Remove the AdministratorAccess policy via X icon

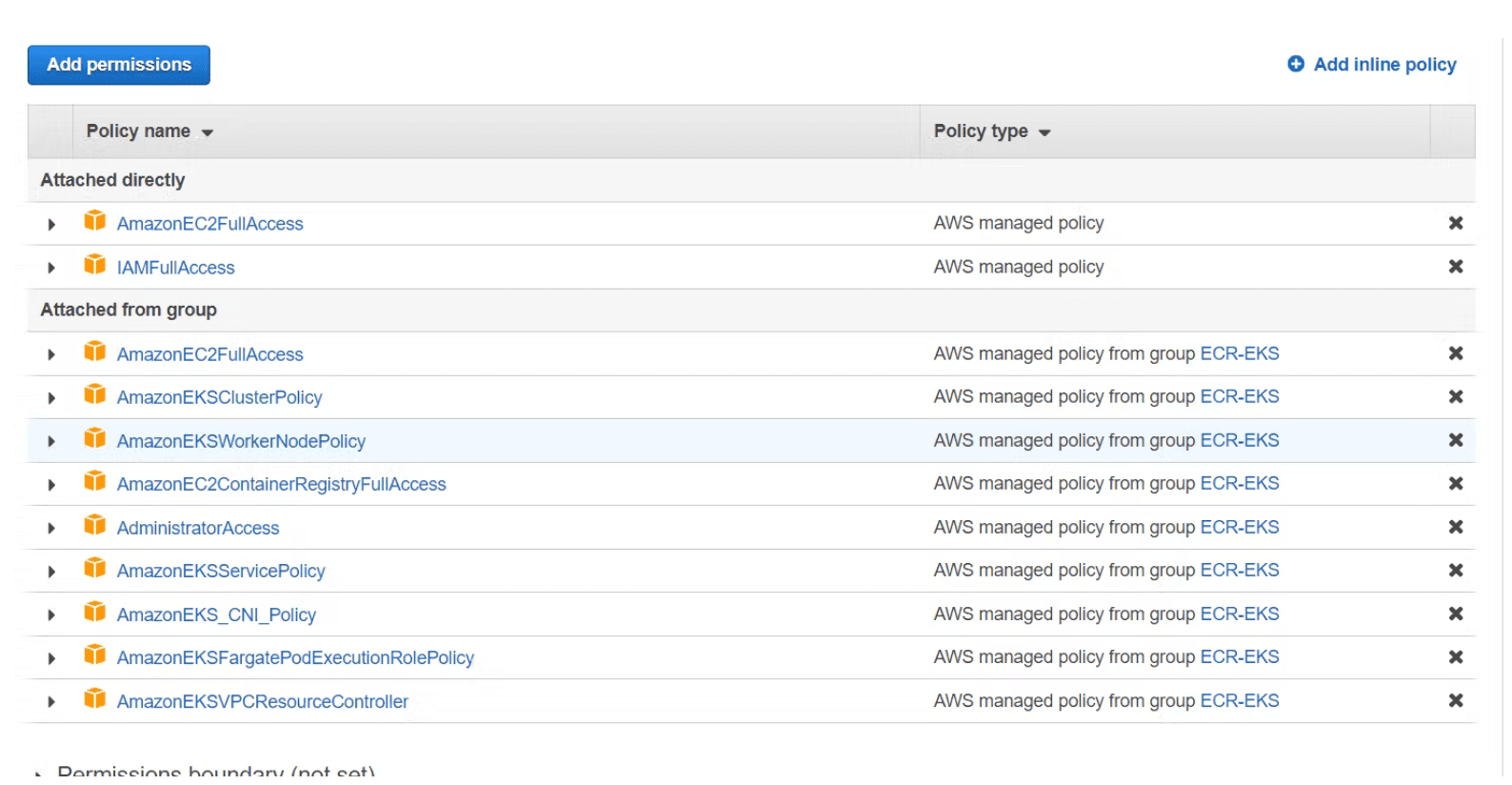pyautogui.click(x=1456, y=527)
